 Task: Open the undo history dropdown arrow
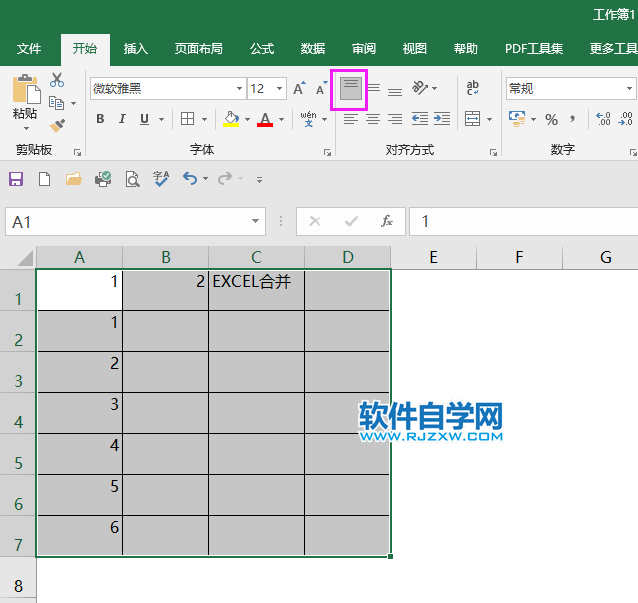click(205, 179)
